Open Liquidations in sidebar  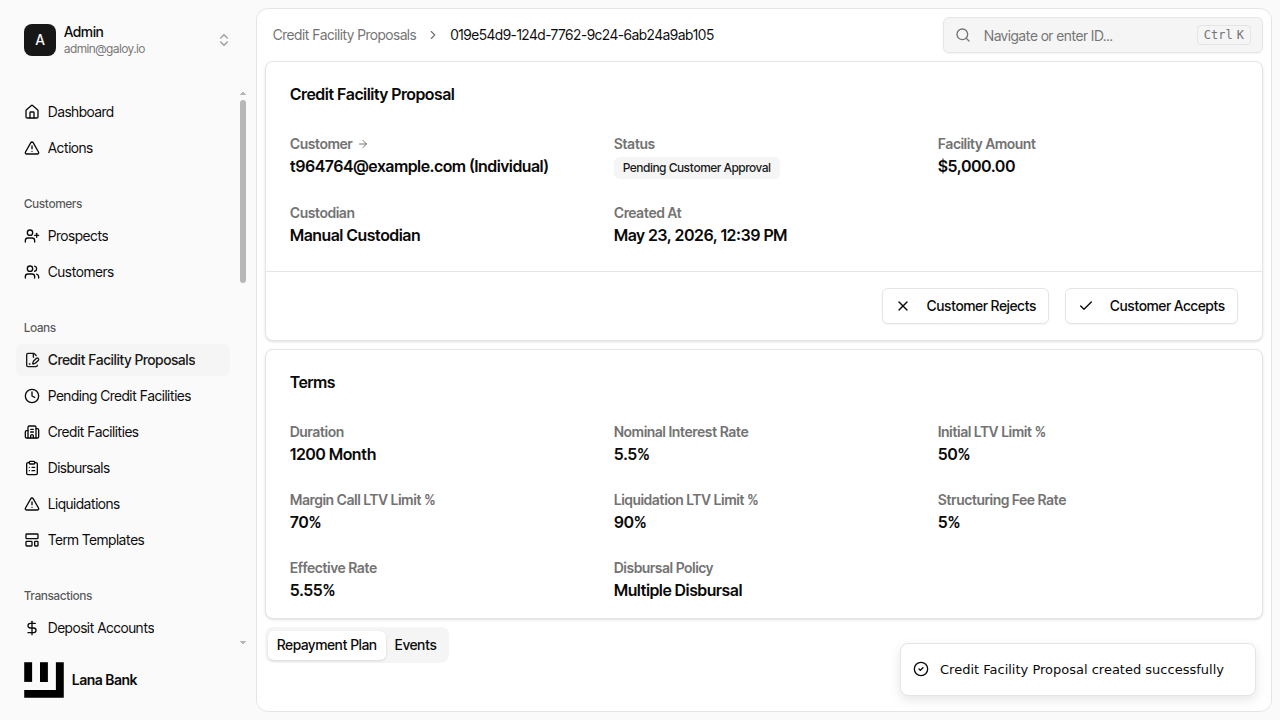coord(123,504)
